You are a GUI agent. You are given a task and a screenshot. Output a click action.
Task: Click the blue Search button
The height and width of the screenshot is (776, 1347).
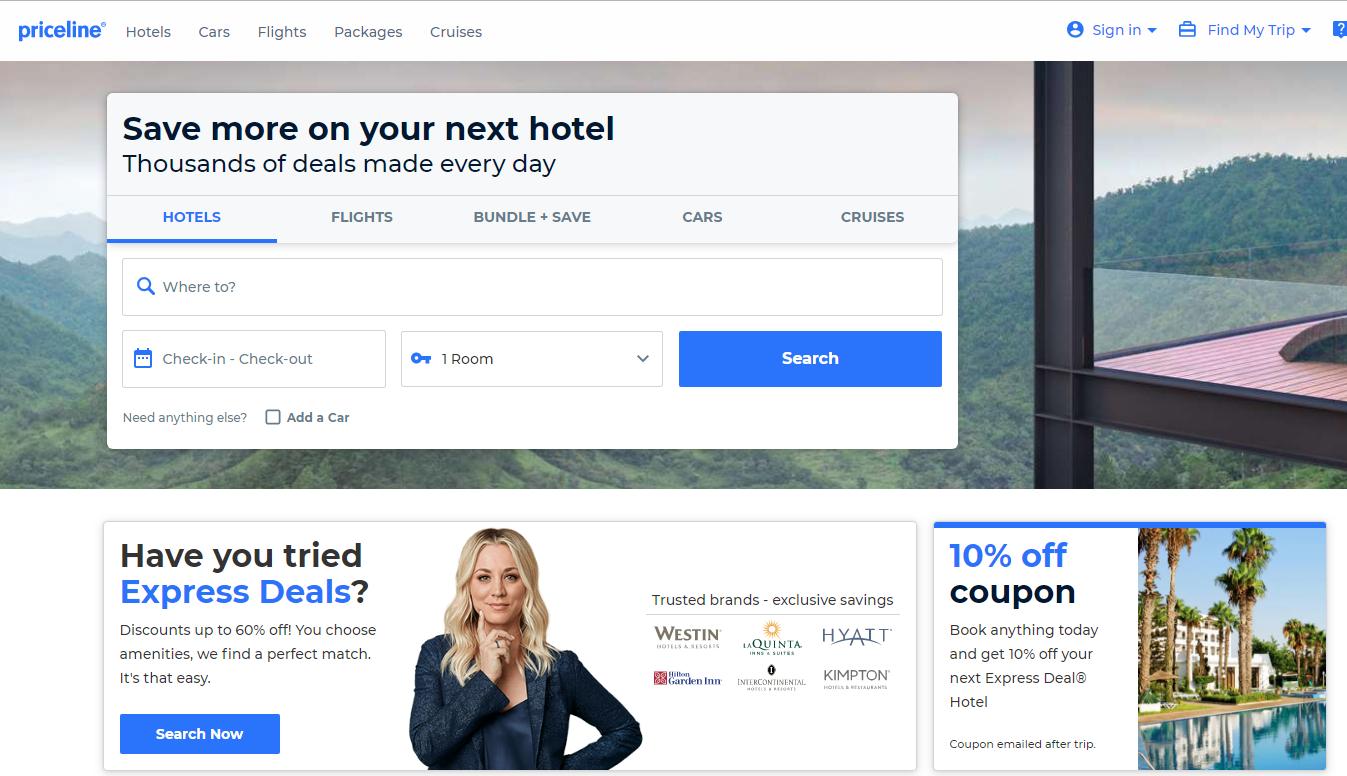click(x=810, y=359)
